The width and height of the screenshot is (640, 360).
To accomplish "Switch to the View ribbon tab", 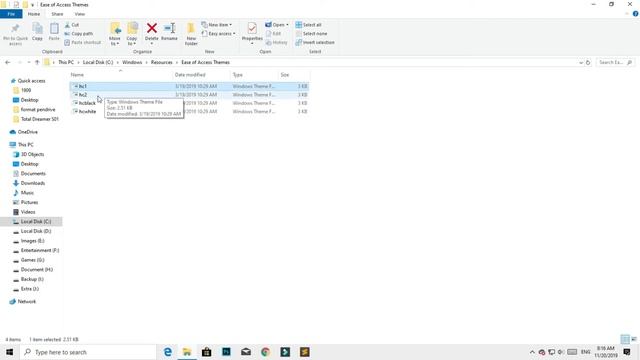I will tap(80, 14).
